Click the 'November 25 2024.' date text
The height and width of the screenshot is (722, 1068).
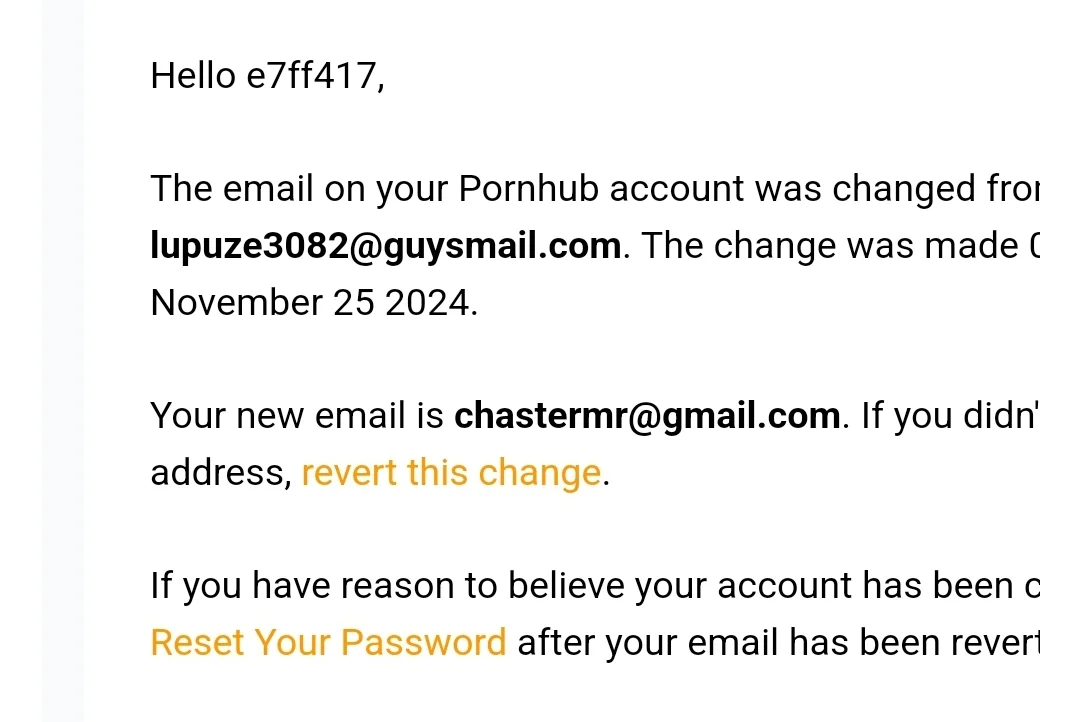(x=314, y=302)
